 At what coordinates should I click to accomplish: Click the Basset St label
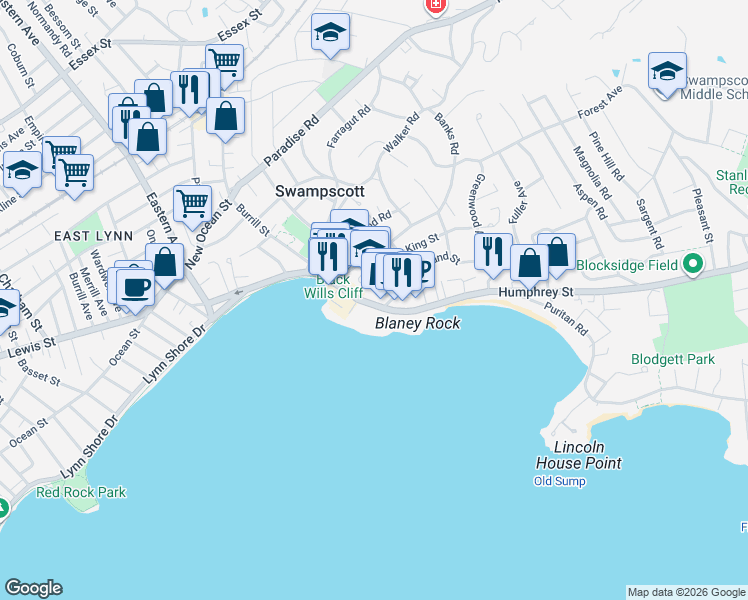click(x=39, y=372)
